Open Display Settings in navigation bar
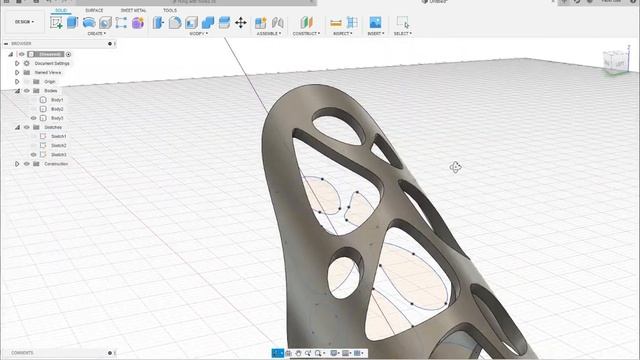640x360 pixels. pyautogui.click(x=335, y=353)
